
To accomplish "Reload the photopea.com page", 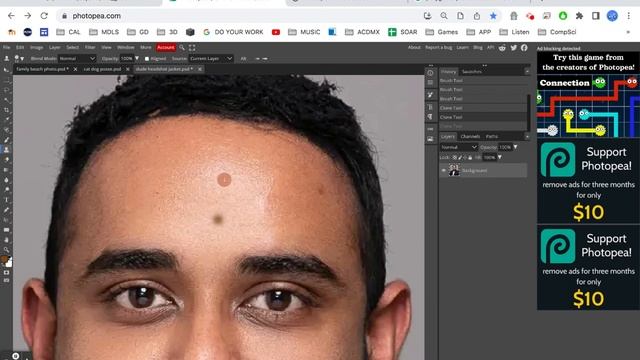I will click(44, 16).
